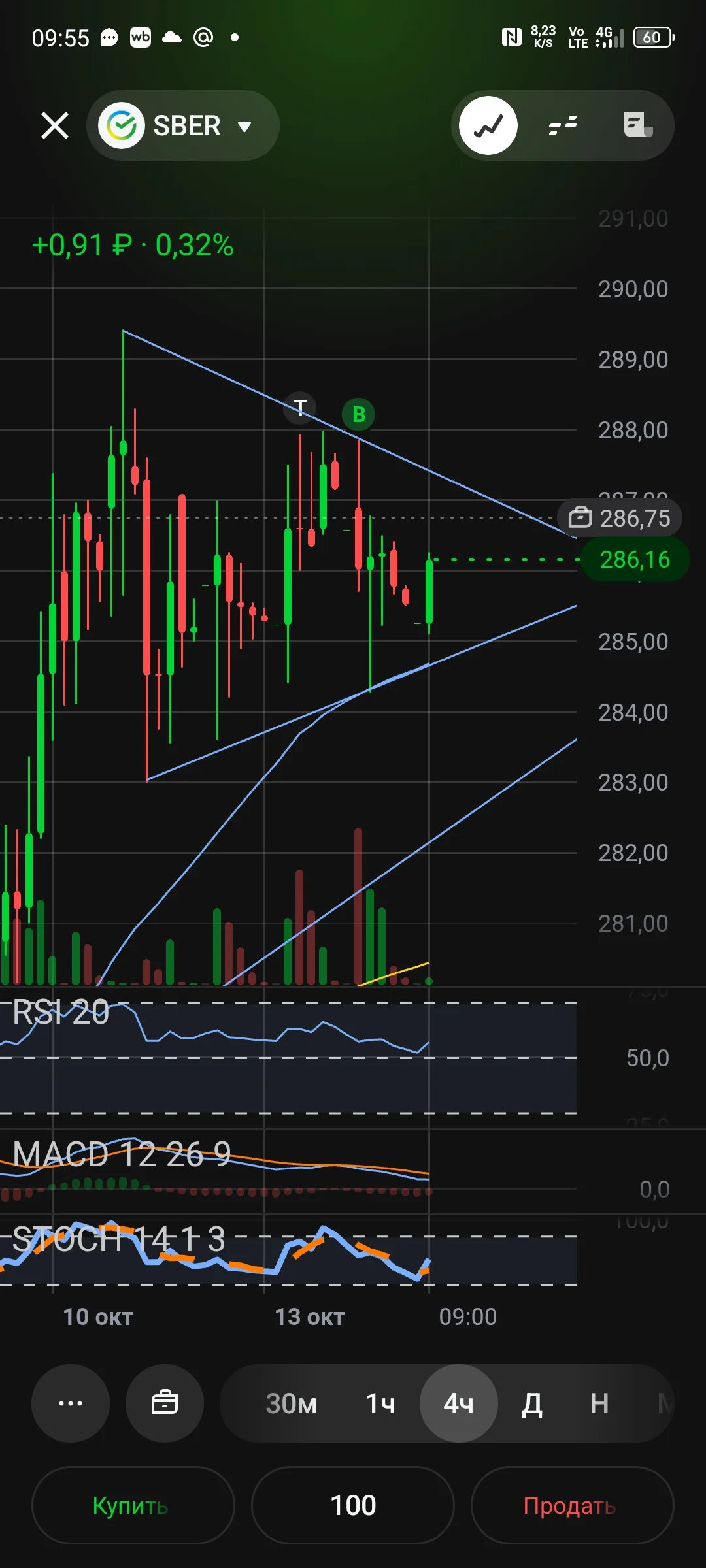
Task: Tap the chat bubble notification icon
Action: pyautogui.click(x=109, y=37)
